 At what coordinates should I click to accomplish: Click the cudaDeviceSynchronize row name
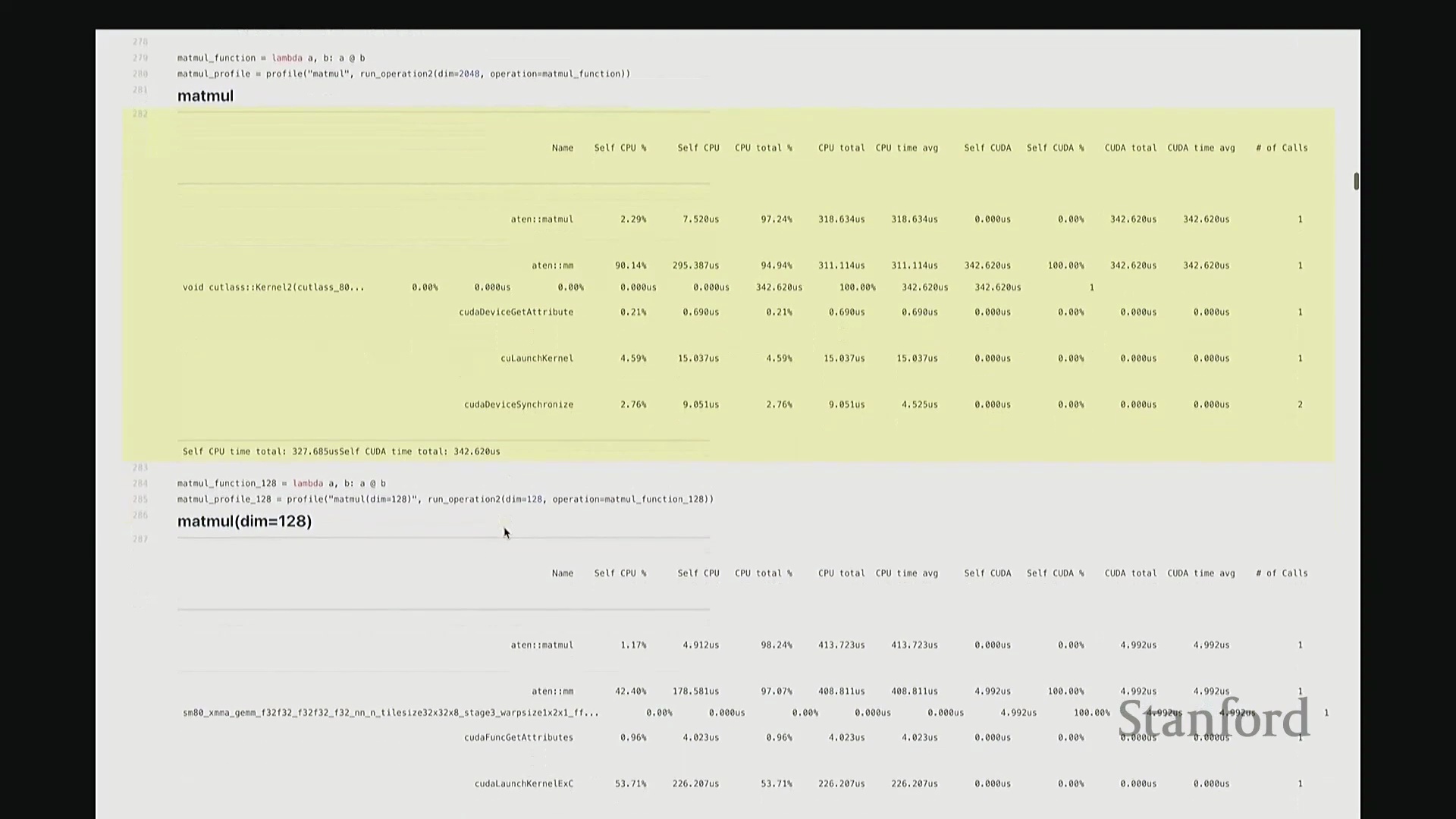(519, 405)
